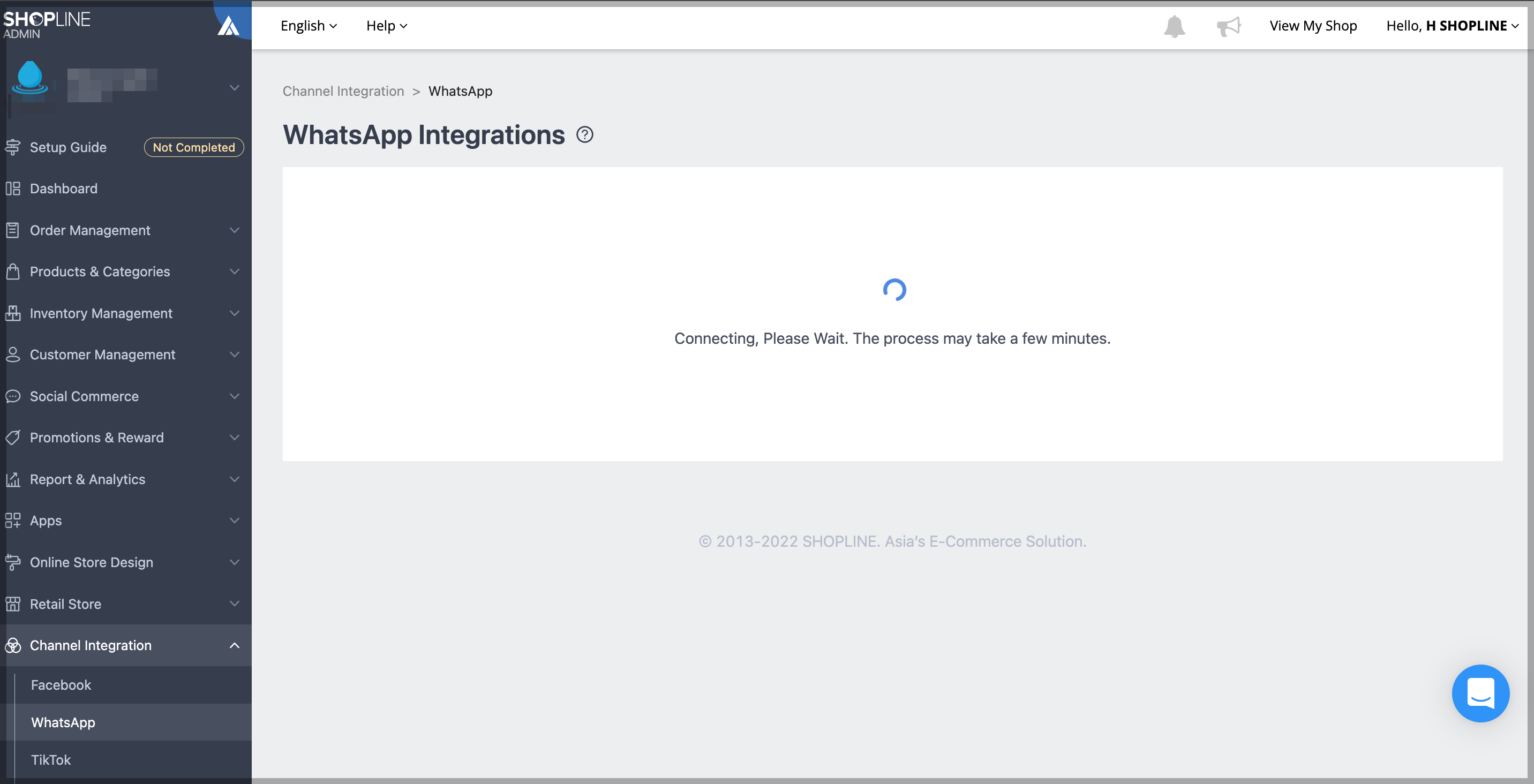
Task: Open the announcements megaphone icon
Action: coord(1229,27)
